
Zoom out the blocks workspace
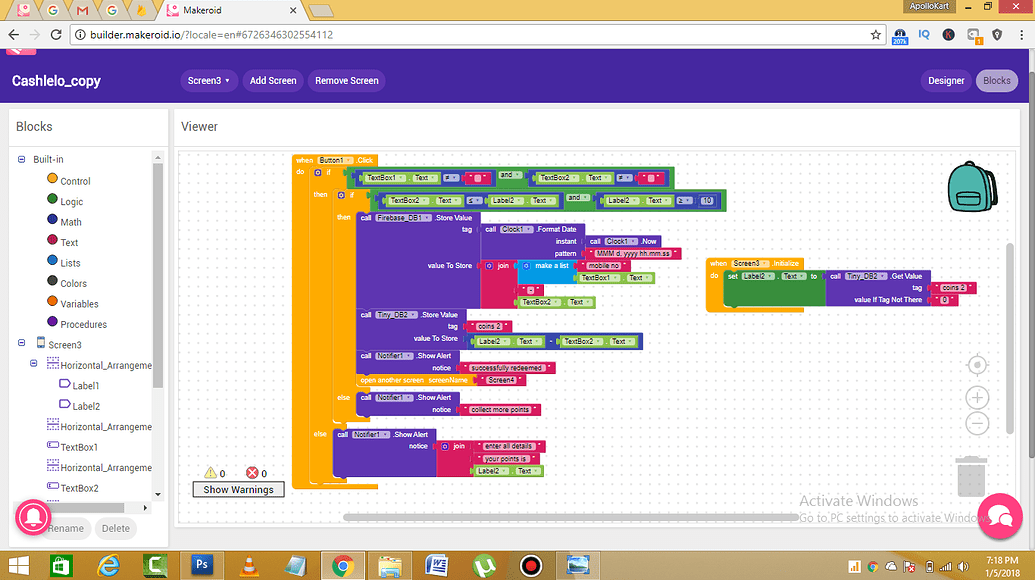977,423
